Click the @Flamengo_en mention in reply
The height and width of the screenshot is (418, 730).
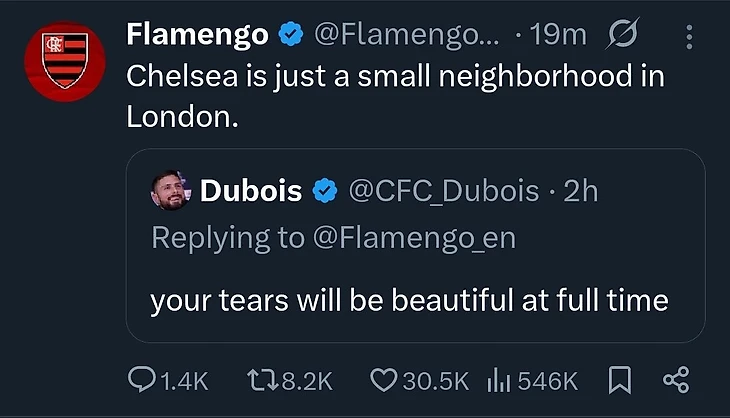416,238
